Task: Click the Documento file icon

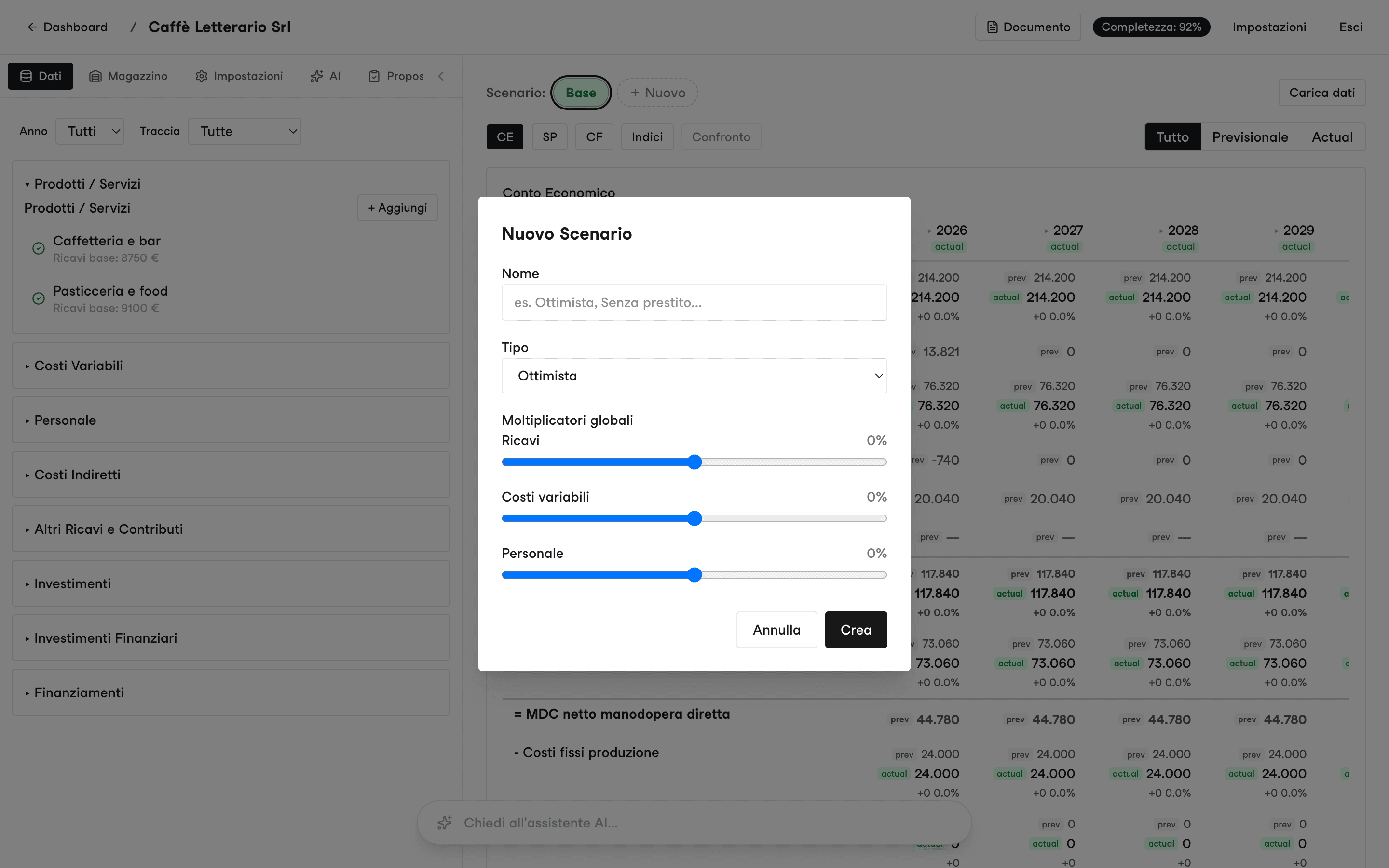Action: point(992,27)
